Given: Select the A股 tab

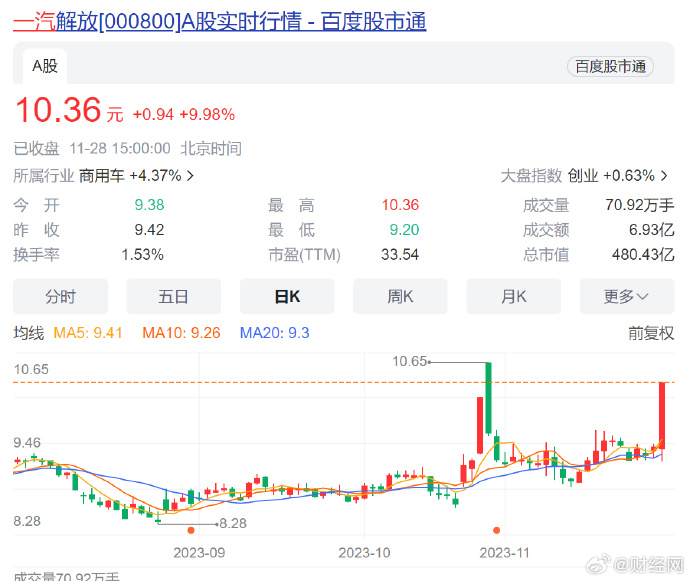Looking at the screenshot, I should (x=45, y=66).
